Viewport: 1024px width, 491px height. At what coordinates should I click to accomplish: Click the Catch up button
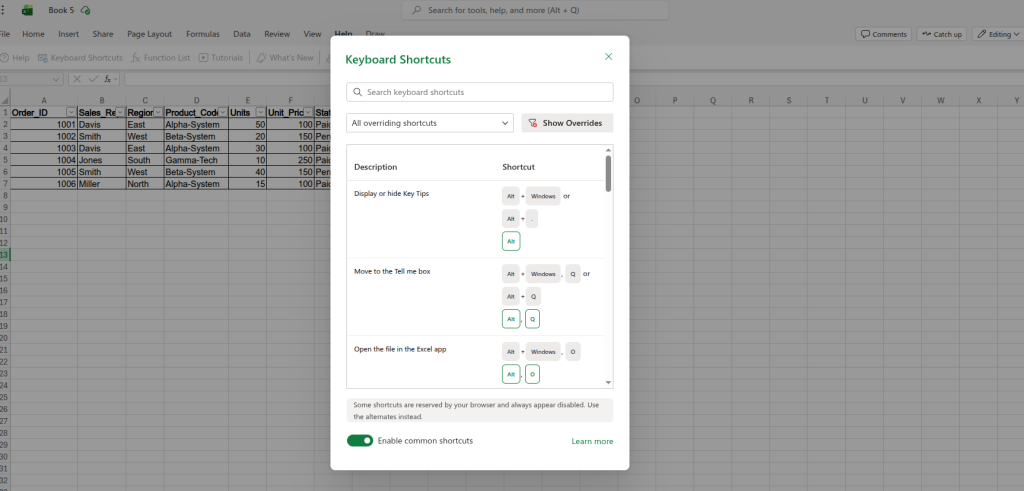click(x=941, y=34)
